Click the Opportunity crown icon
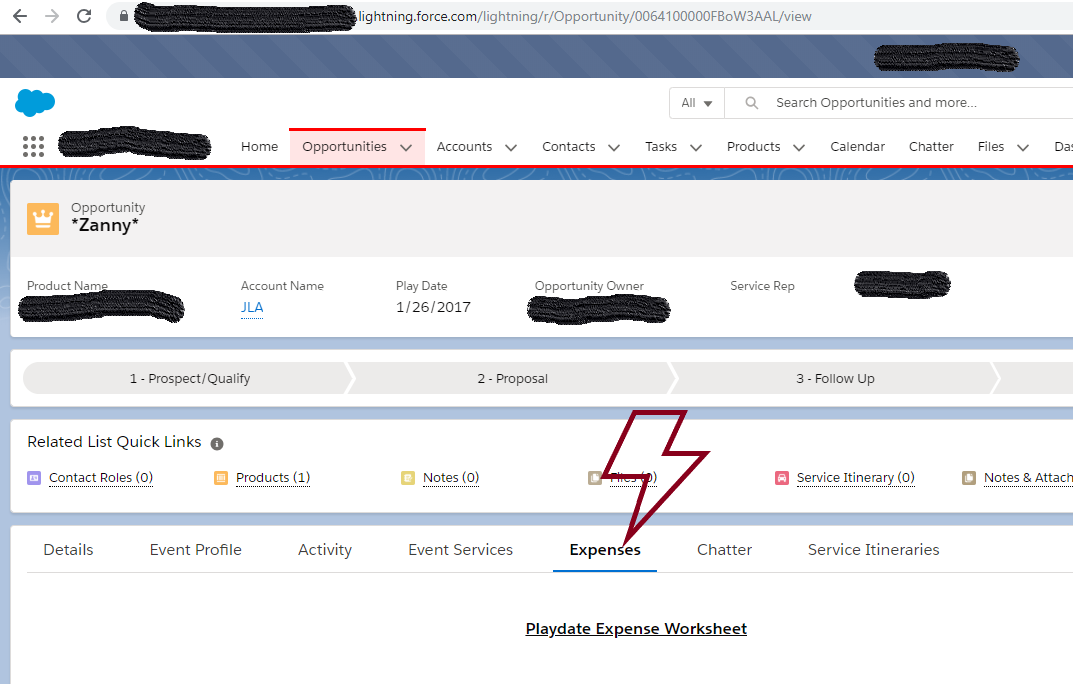The image size is (1073, 684). (x=43, y=219)
